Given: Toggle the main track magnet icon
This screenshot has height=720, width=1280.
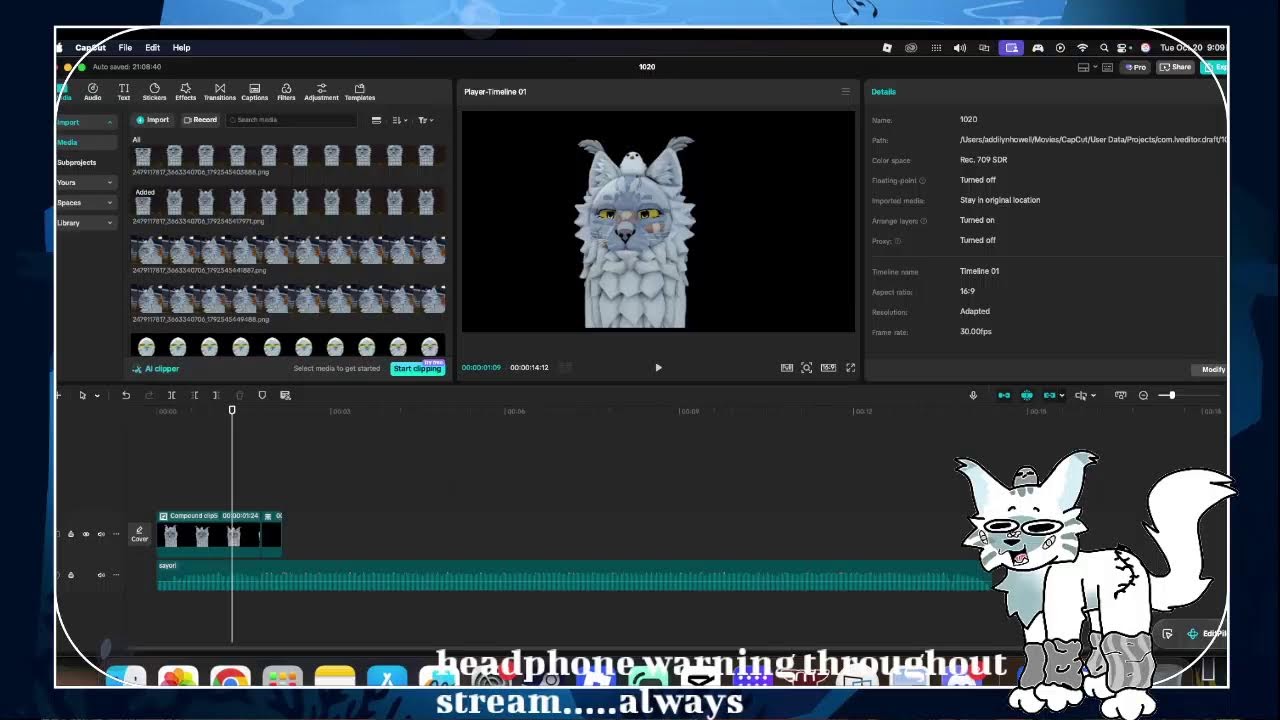Looking at the screenshot, I should [1004, 395].
